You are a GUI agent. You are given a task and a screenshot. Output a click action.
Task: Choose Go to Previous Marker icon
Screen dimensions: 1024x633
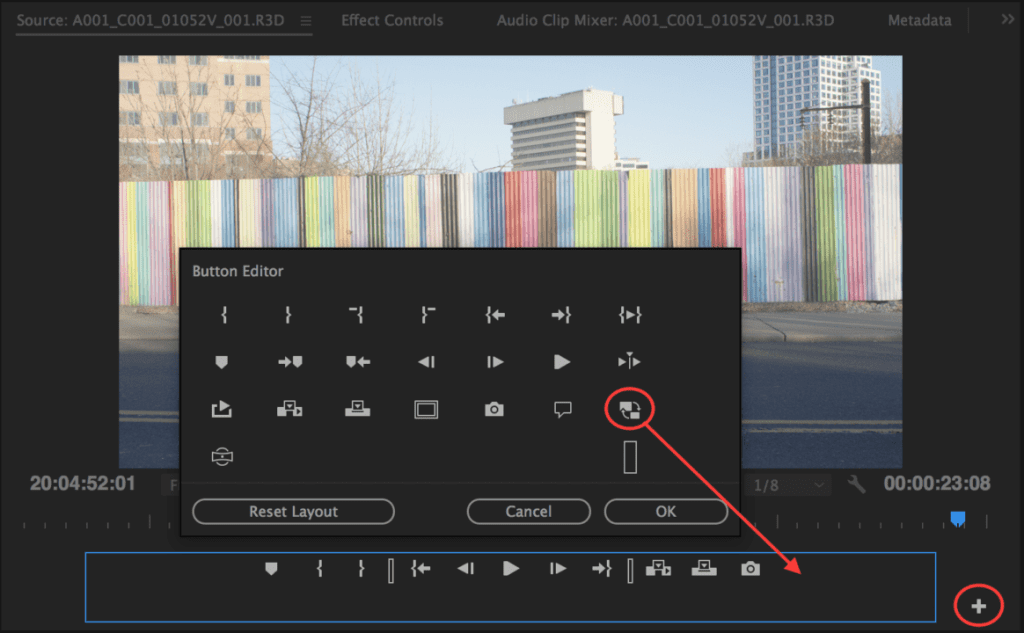click(x=358, y=362)
